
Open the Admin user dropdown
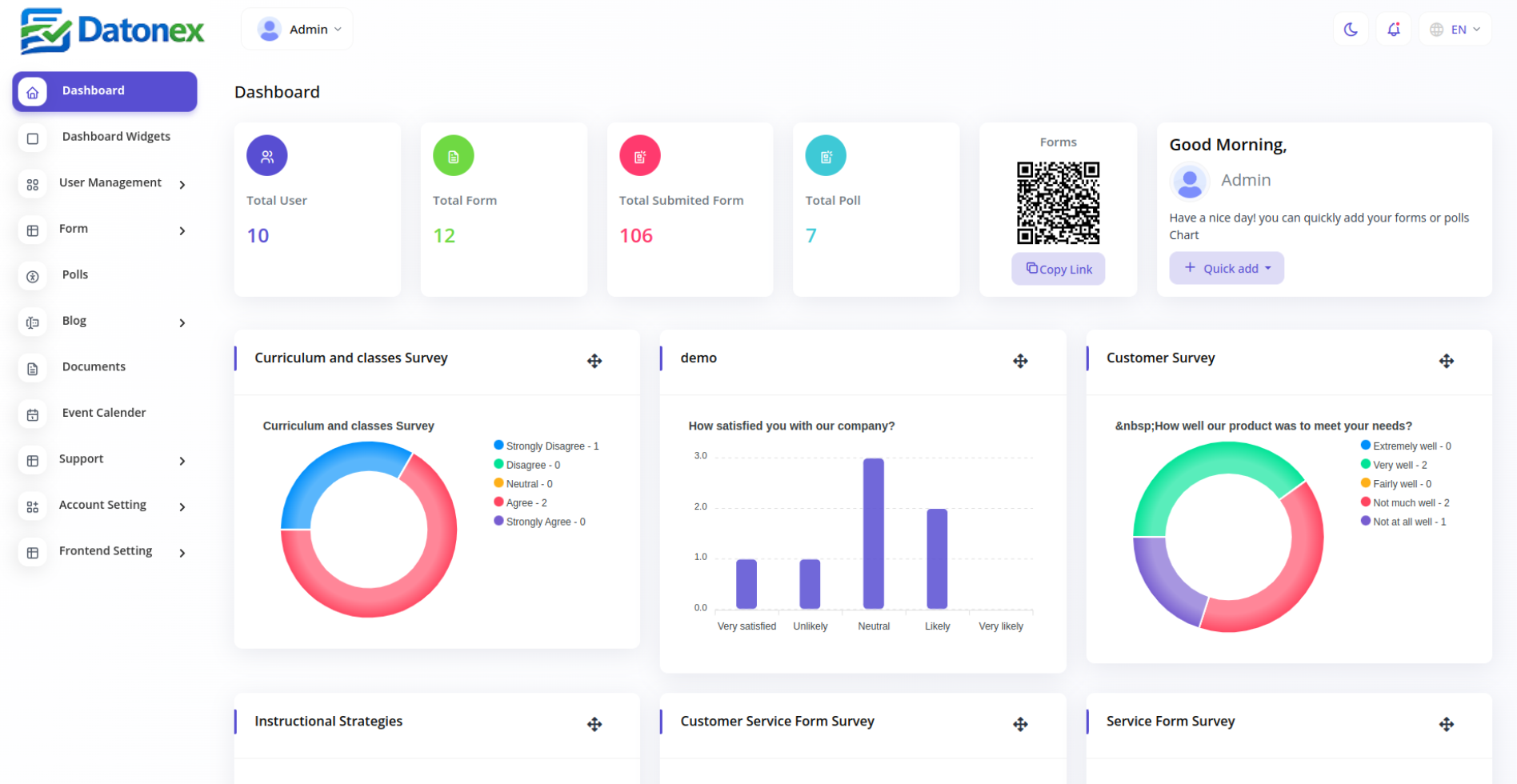(x=298, y=30)
